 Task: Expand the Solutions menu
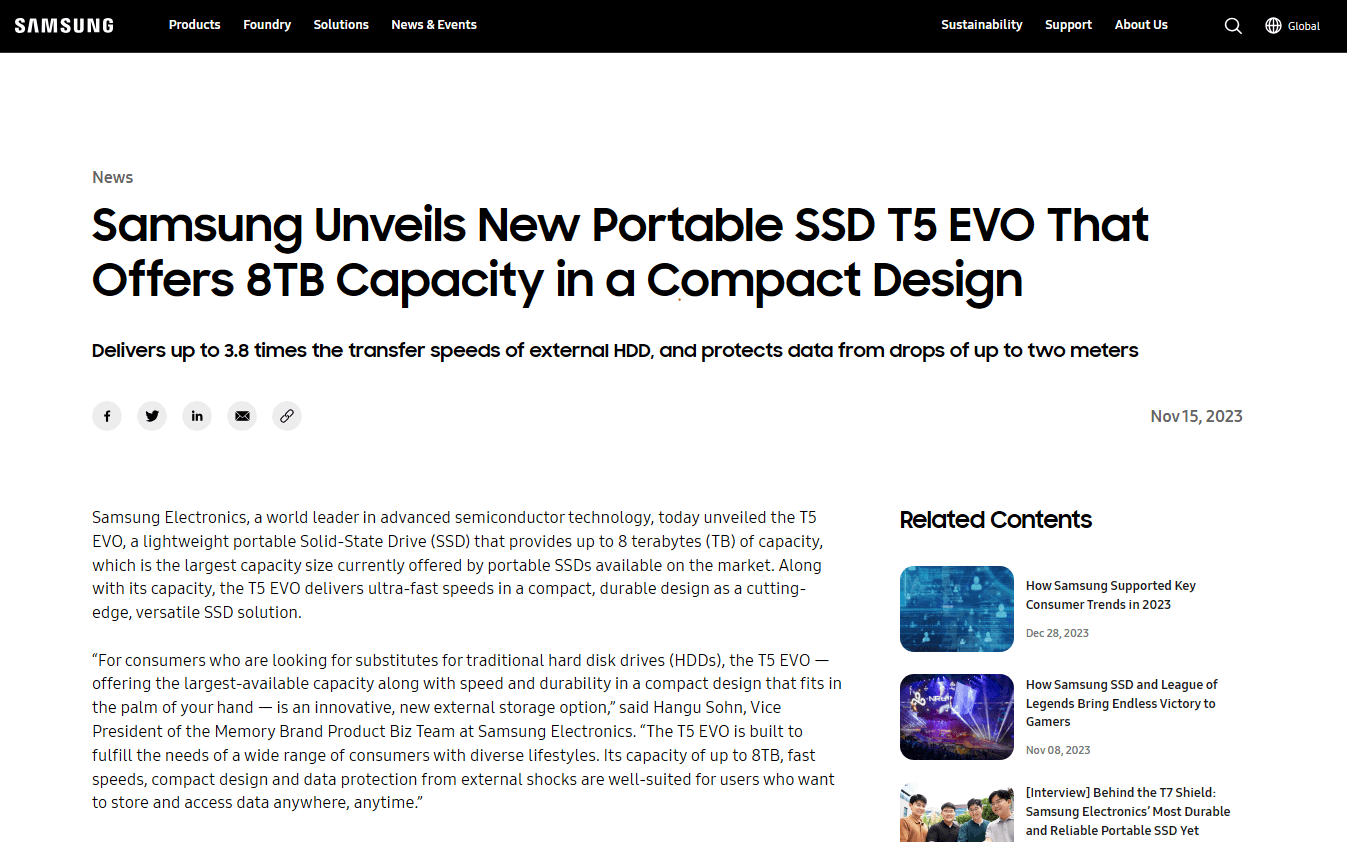[x=341, y=25]
